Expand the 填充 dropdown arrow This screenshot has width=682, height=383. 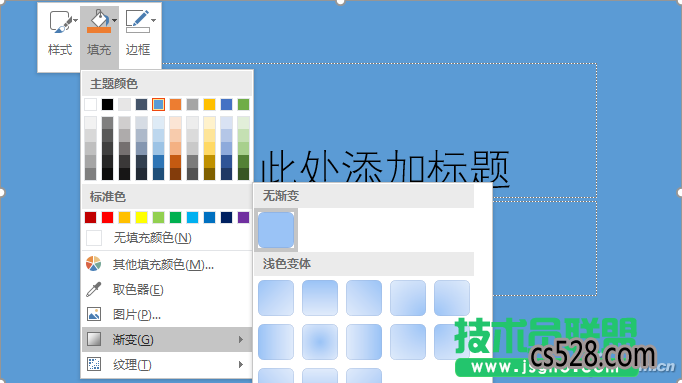click(x=114, y=20)
